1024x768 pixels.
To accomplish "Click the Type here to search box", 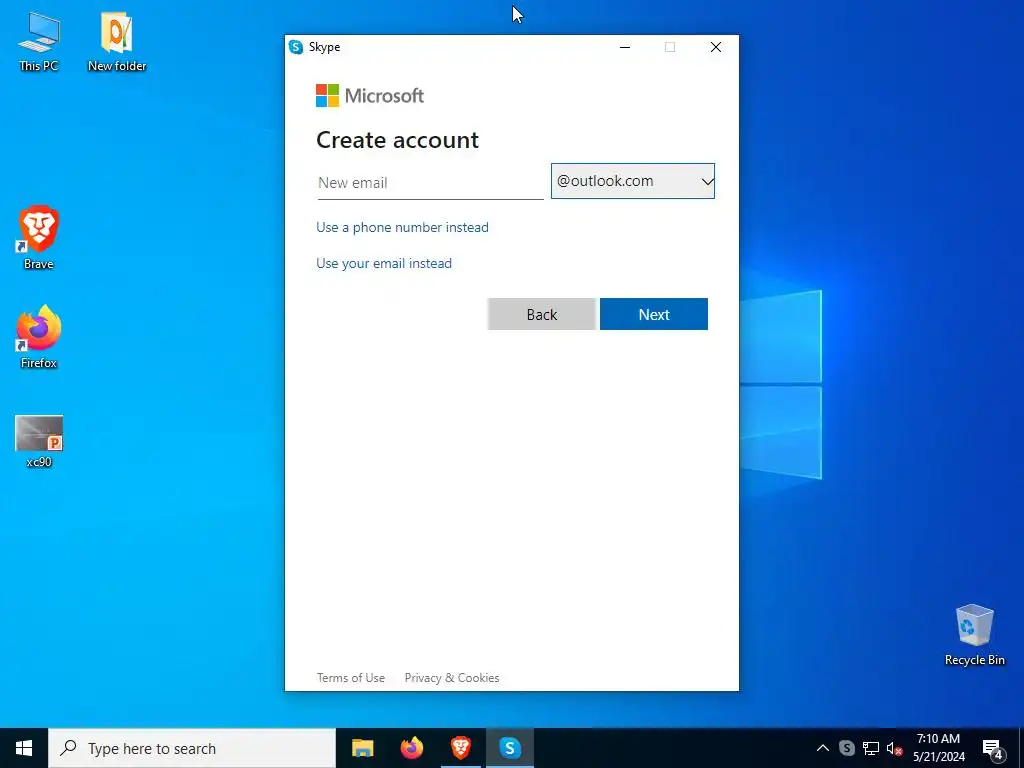I will 192,748.
